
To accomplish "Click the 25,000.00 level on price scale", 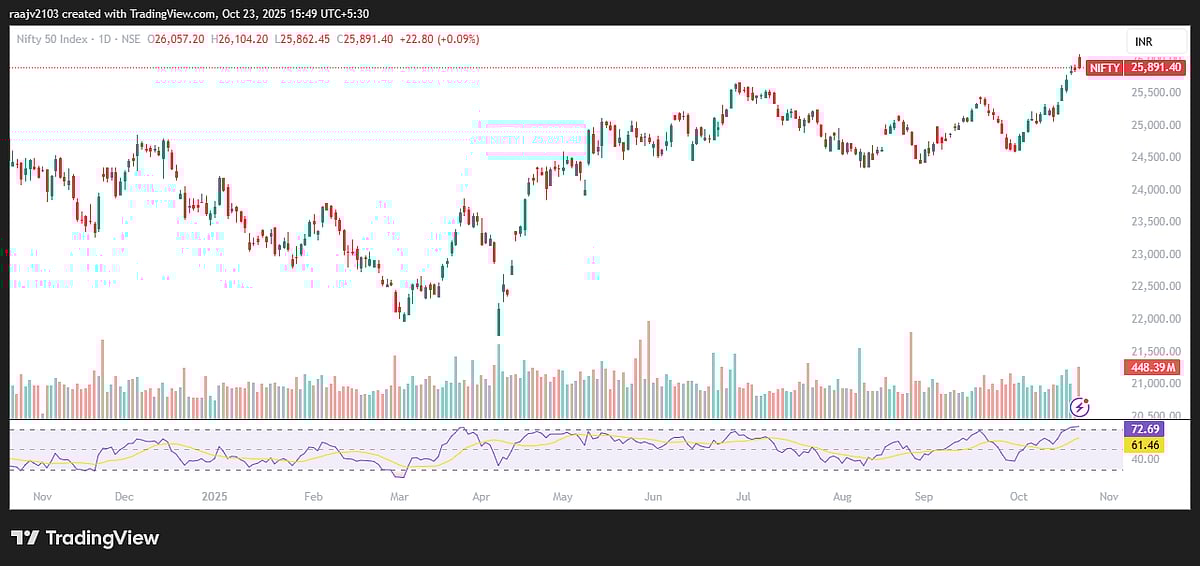I will point(1151,125).
